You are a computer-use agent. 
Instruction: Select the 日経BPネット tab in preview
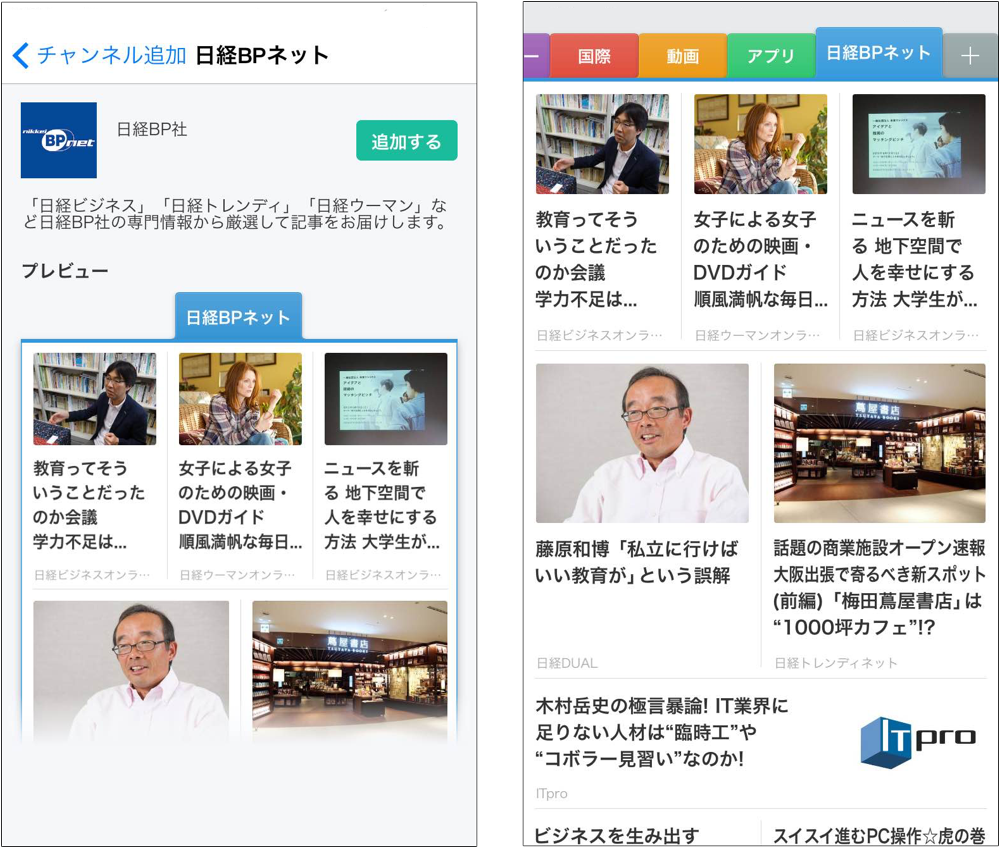(238, 316)
